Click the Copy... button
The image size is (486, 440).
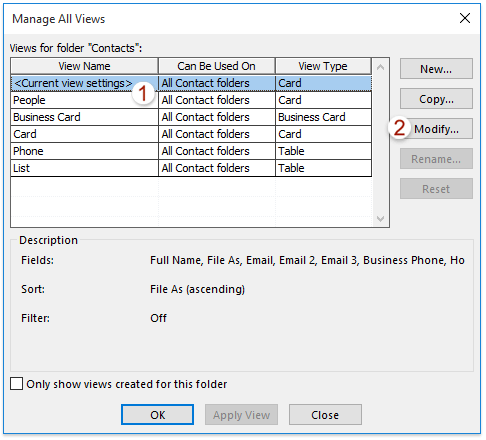(436, 99)
